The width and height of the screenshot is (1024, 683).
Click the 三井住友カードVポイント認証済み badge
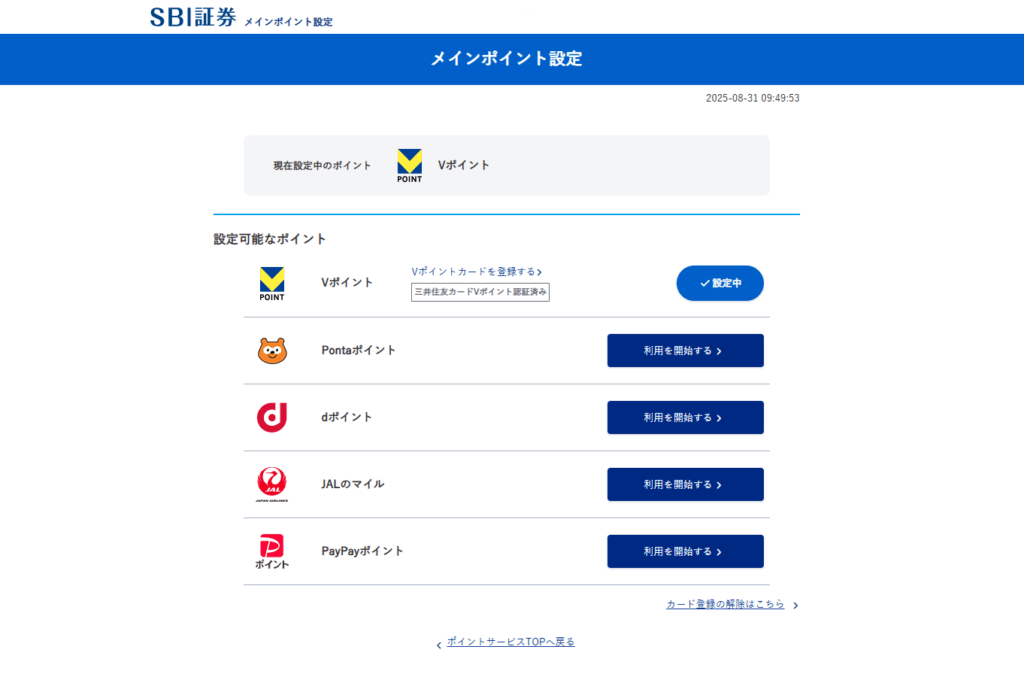pyautogui.click(x=480, y=292)
